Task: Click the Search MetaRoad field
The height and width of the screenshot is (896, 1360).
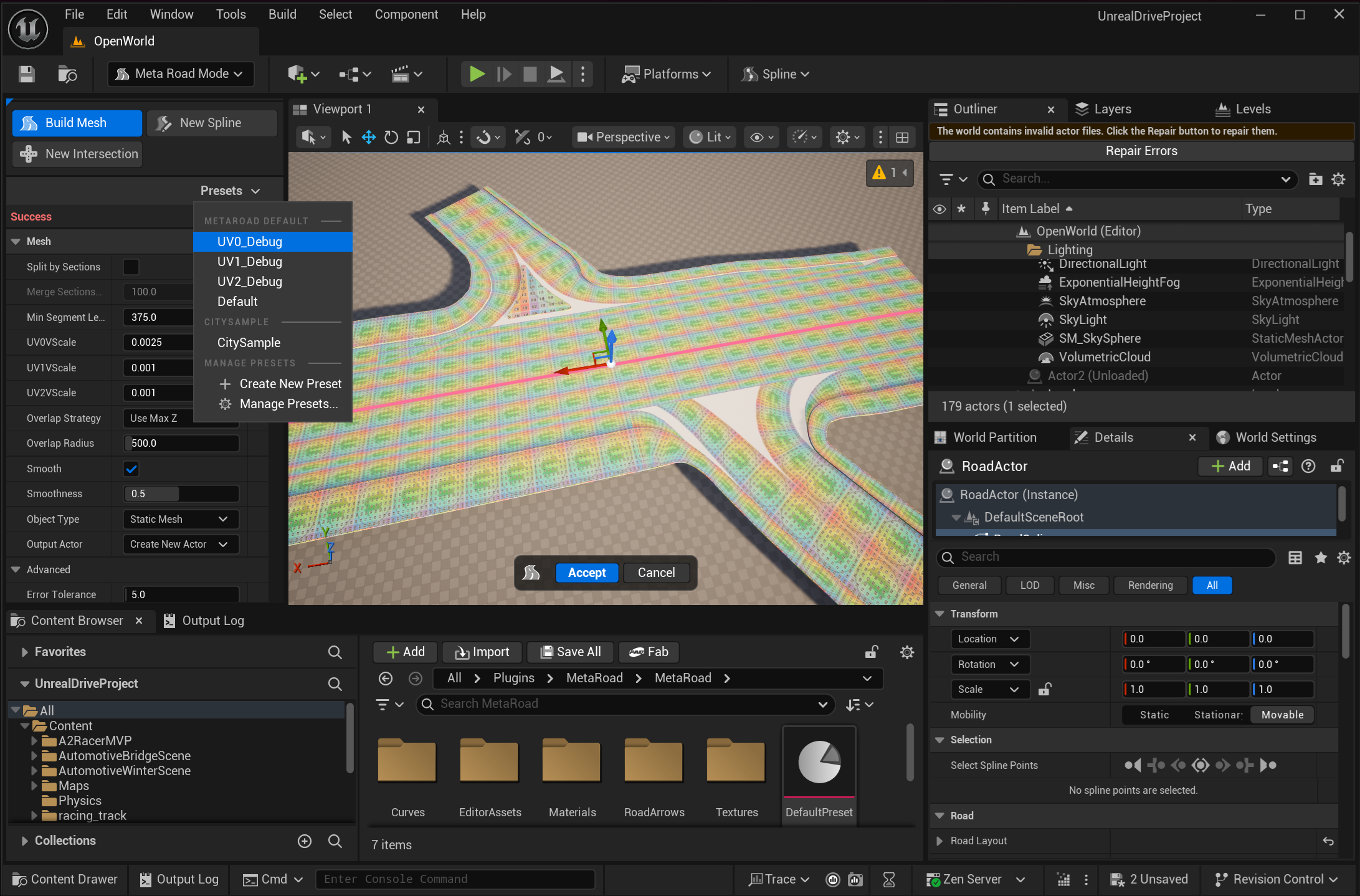Action: [x=625, y=704]
